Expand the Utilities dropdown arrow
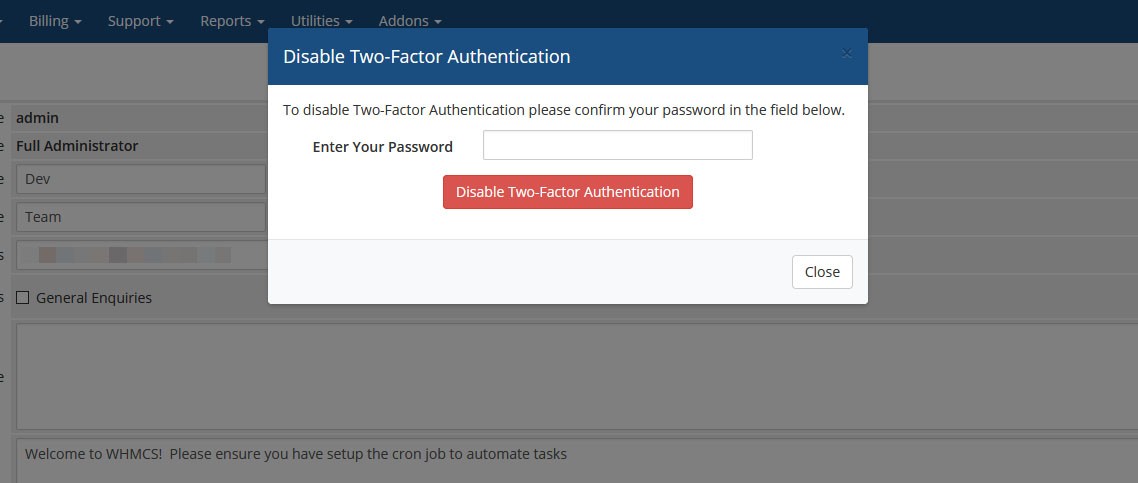 coord(349,22)
